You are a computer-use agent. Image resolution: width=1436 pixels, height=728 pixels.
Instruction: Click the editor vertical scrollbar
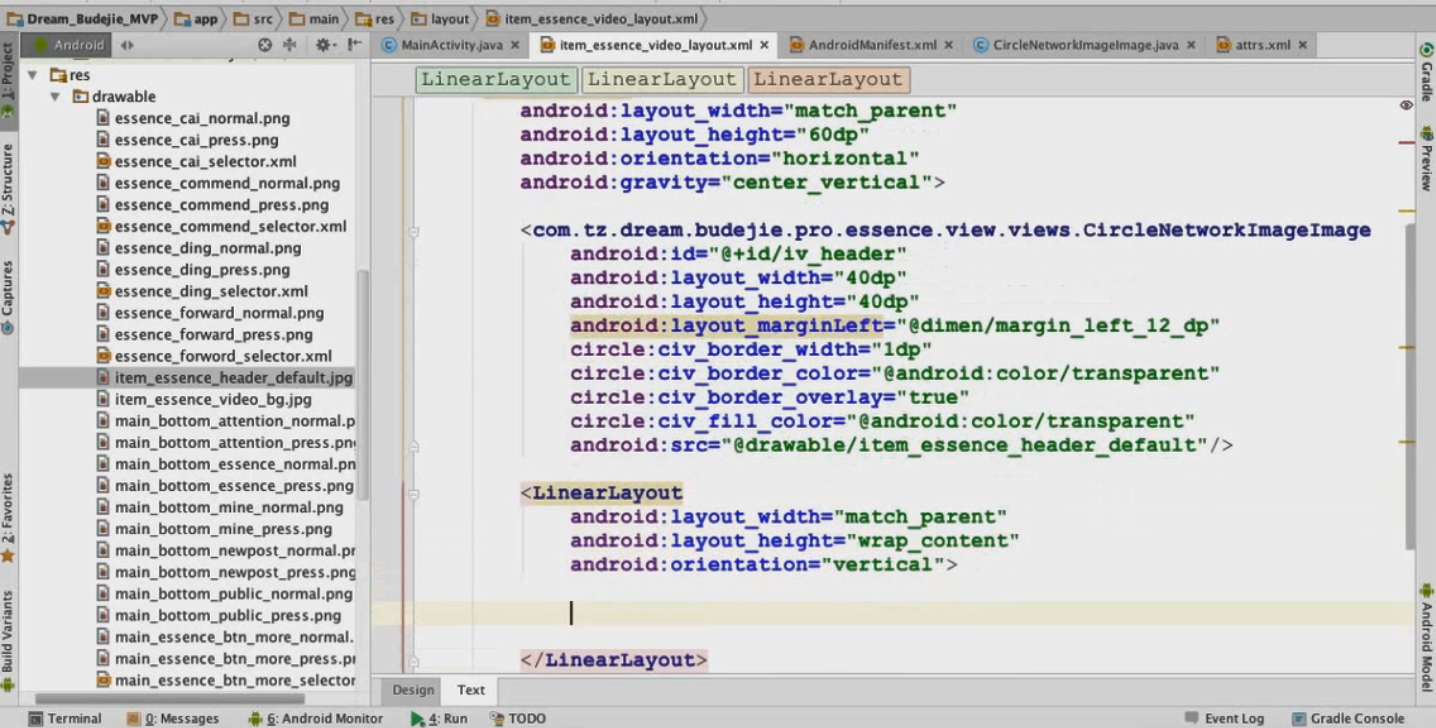pyautogui.click(x=1410, y=385)
